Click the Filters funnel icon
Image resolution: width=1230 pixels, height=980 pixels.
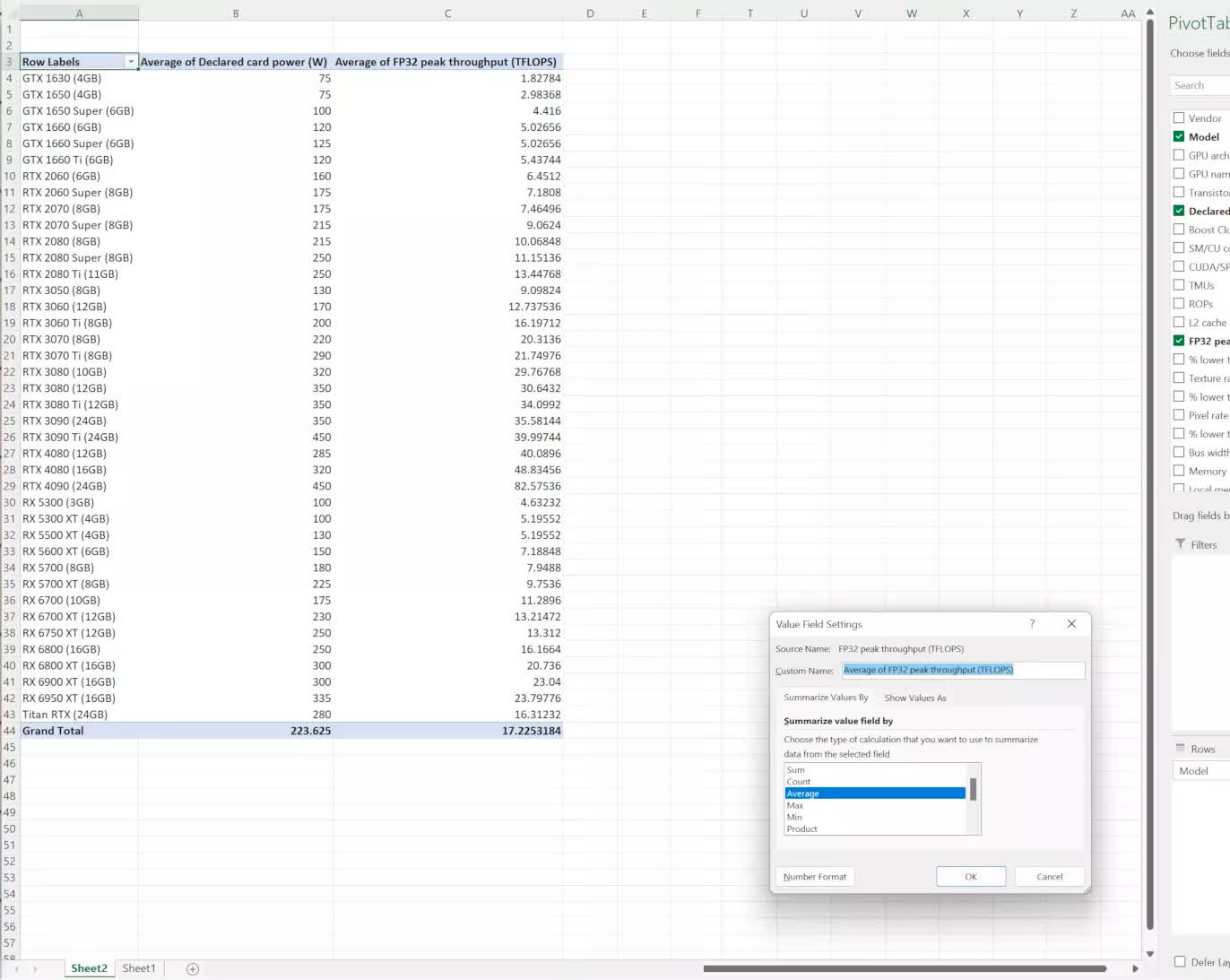pos(1181,544)
